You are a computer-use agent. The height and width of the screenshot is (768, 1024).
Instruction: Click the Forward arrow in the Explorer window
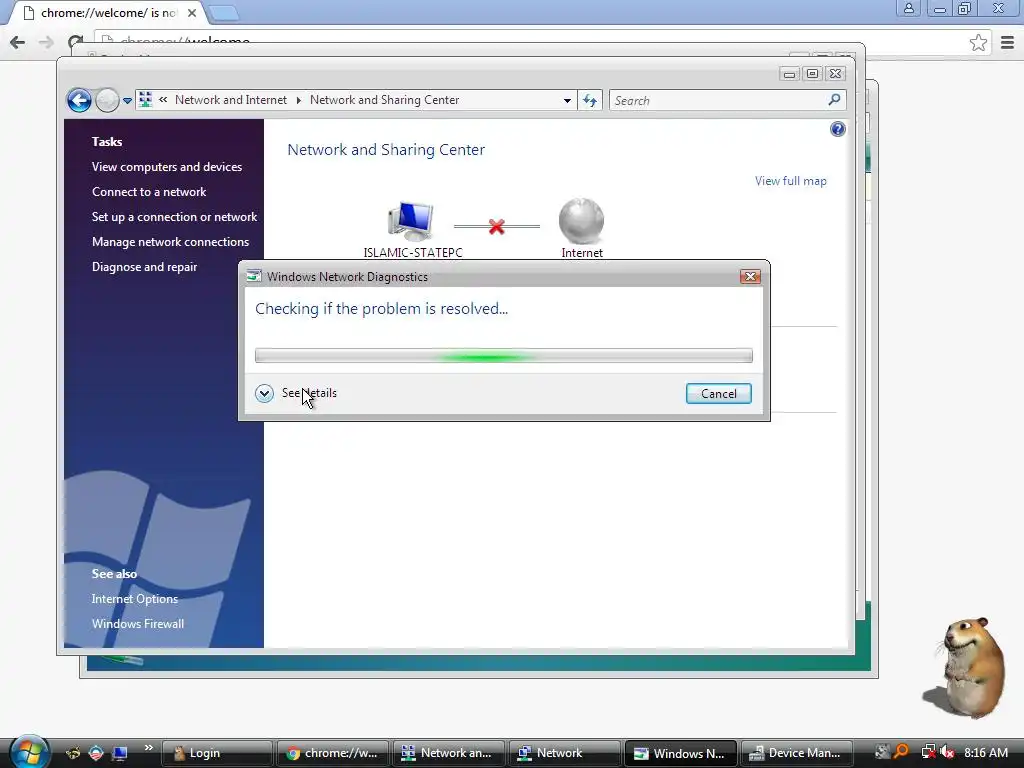tap(107, 101)
